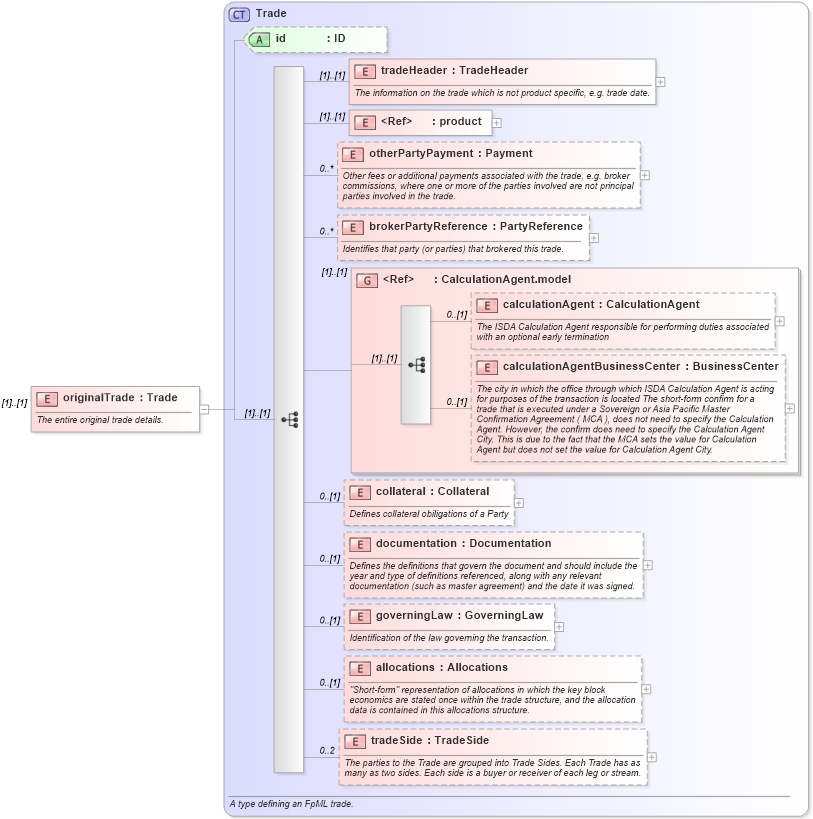Expand the product reference element
Image resolution: width=813 pixels, height=819 pixels.
pyautogui.click(x=496, y=121)
